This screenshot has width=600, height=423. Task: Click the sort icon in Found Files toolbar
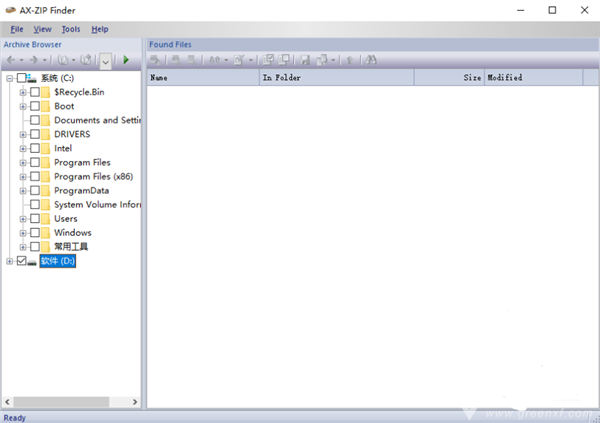pyautogui.click(x=214, y=60)
